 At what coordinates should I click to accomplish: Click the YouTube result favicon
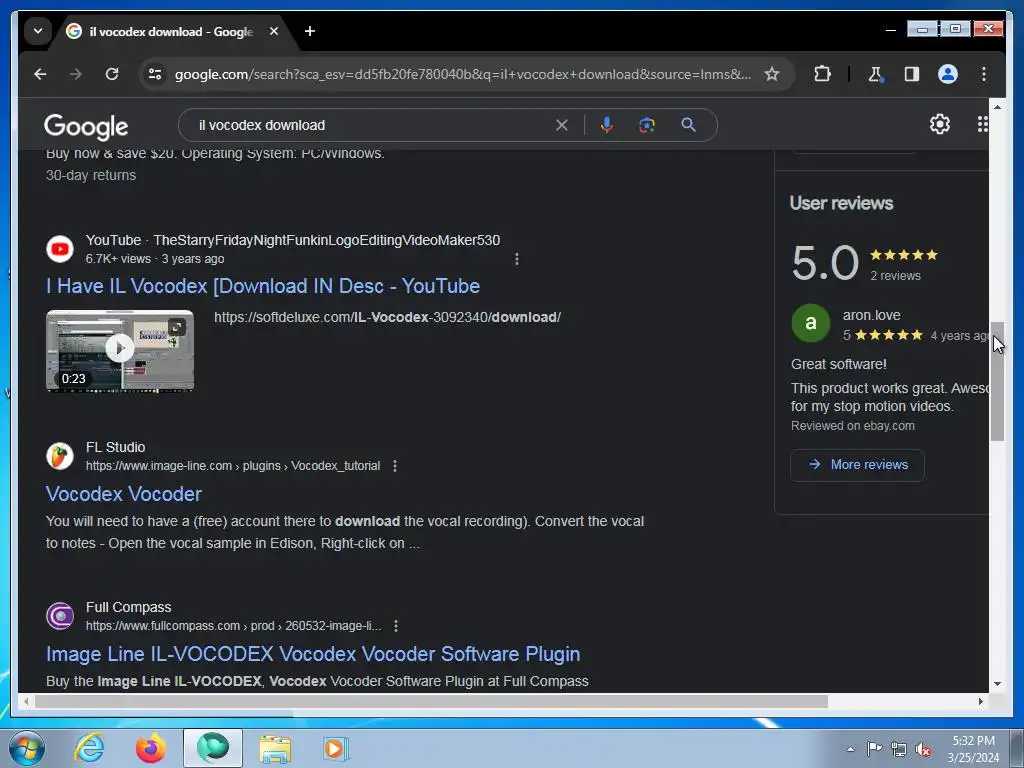59,249
